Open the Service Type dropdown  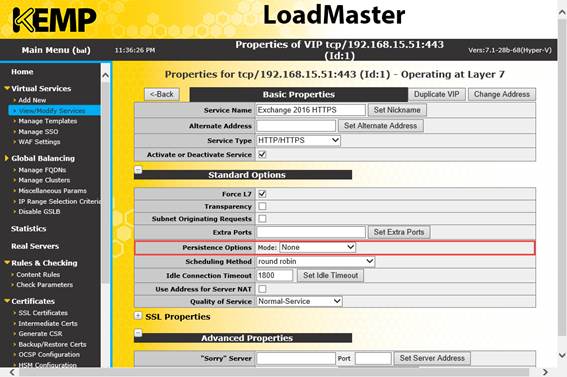pyautogui.click(x=298, y=140)
